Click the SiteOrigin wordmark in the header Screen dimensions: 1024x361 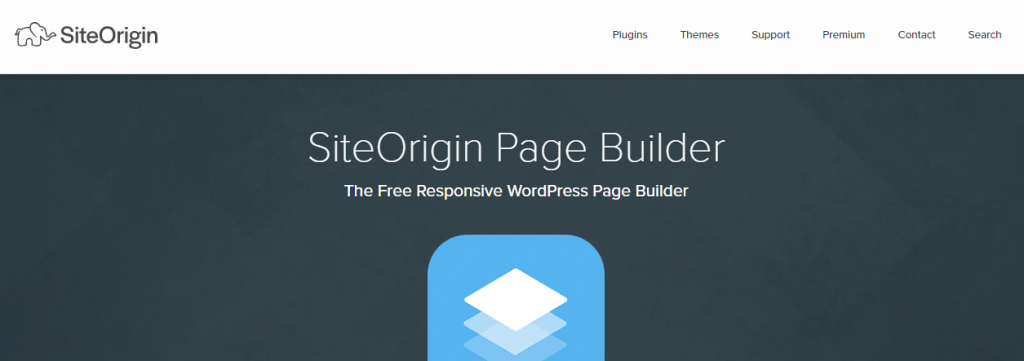pos(109,36)
